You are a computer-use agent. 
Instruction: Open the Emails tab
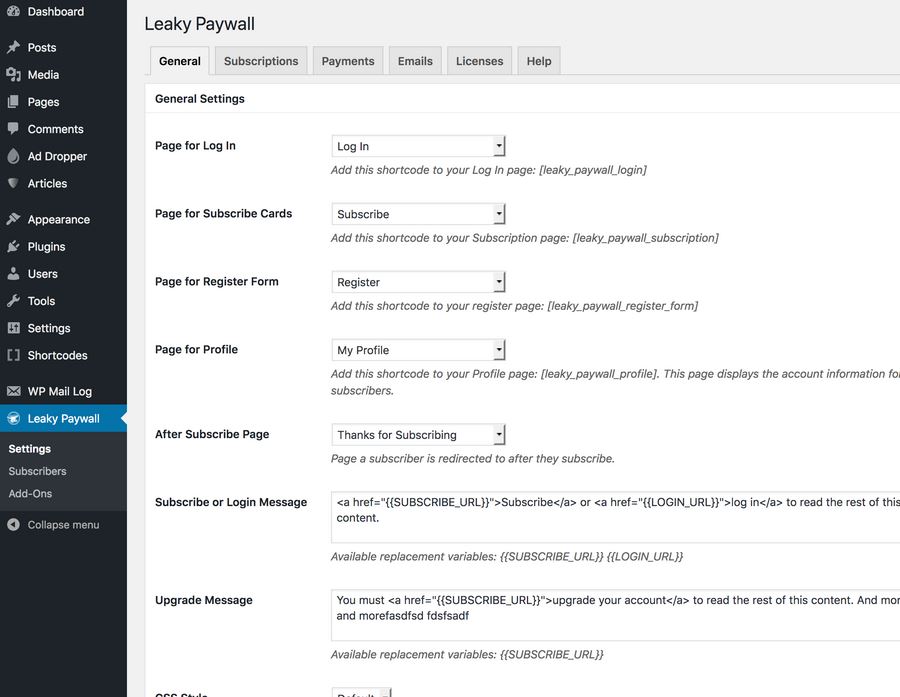pyautogui.click(x=415, y=61)
